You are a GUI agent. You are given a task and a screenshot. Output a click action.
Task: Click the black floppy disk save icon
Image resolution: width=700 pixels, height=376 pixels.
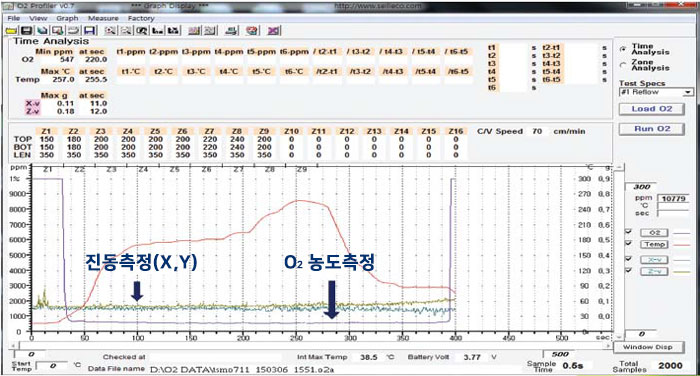(x=26, y=30)
